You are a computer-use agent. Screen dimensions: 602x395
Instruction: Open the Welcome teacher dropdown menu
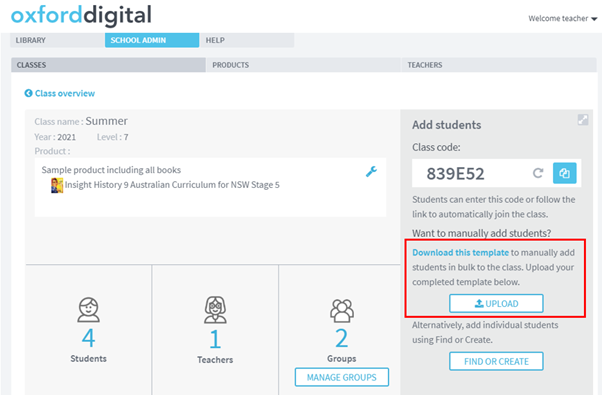(562, 18)
